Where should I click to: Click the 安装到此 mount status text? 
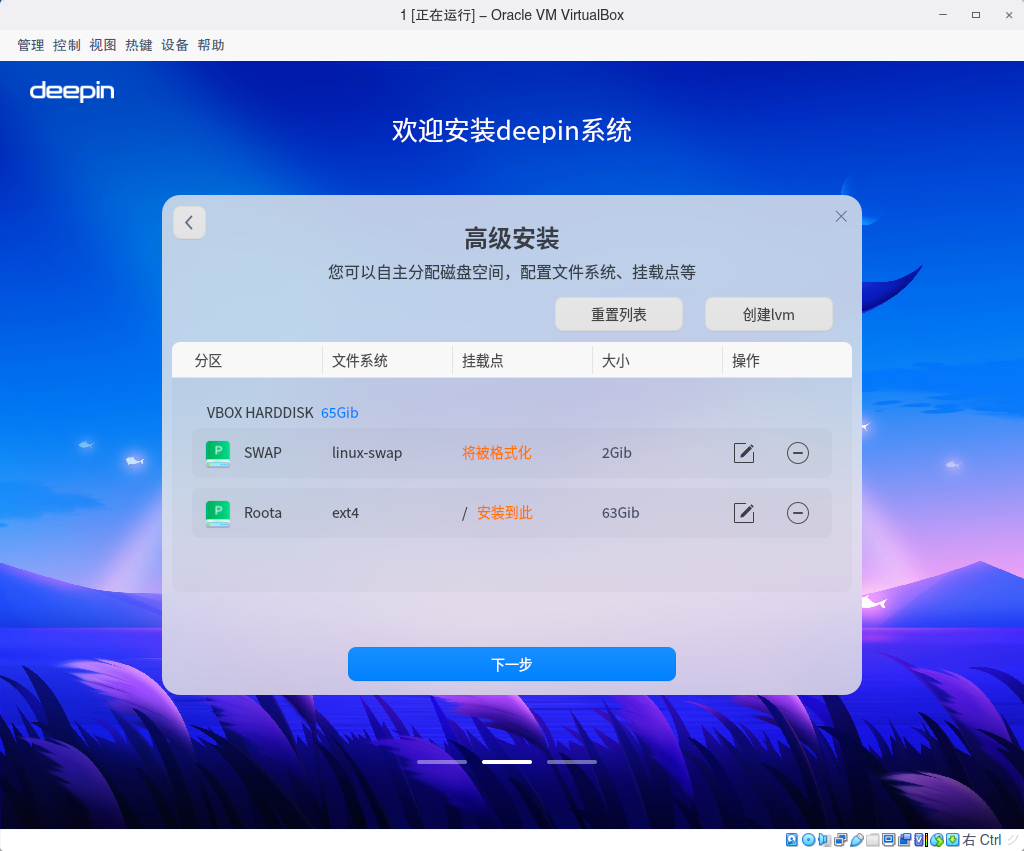coord(504,513)
